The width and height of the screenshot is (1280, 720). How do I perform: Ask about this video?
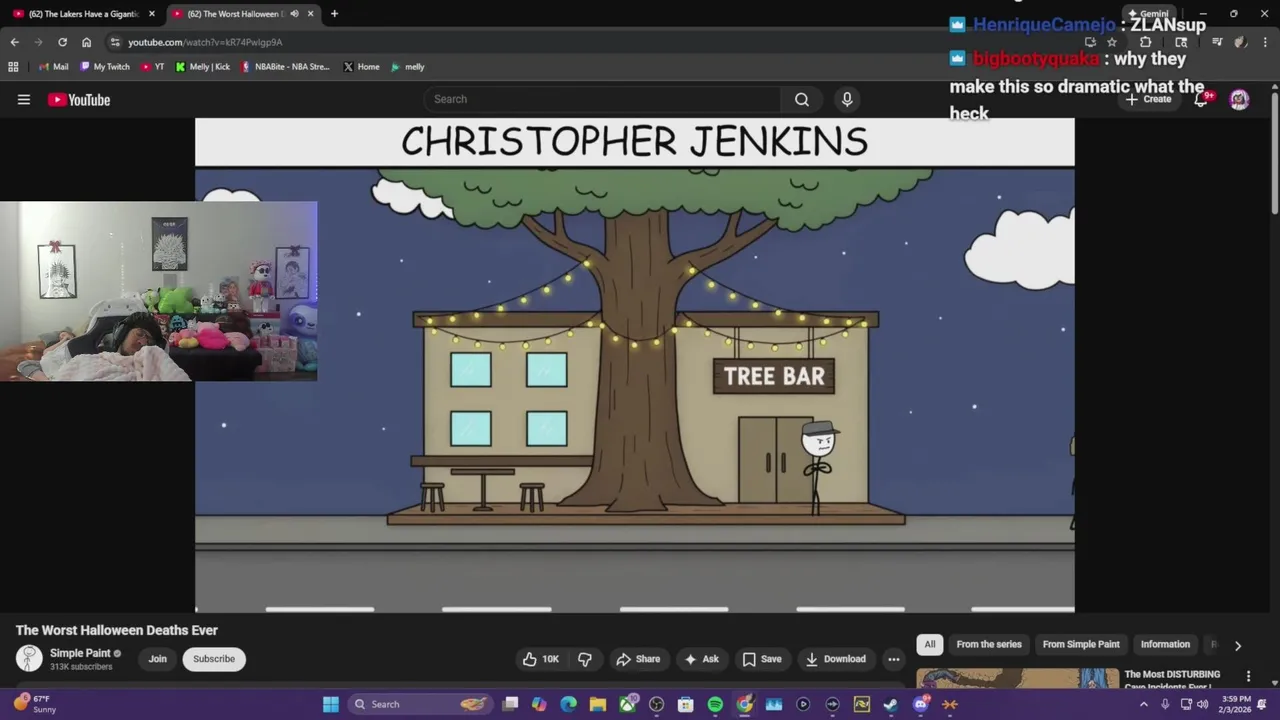click(701, 659)
